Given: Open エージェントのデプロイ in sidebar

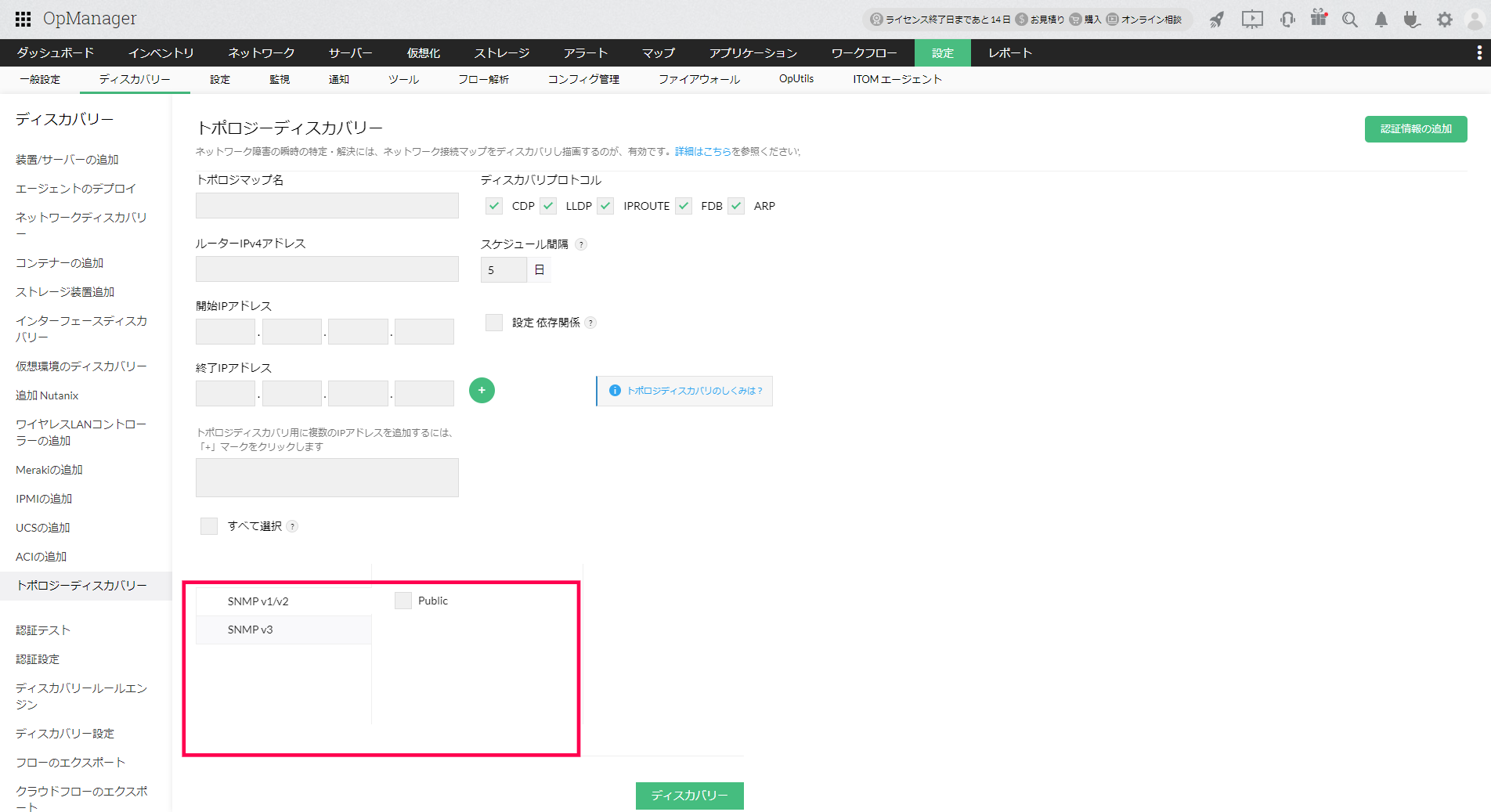Looking at the screenshot, I should (x=76, y=189).
